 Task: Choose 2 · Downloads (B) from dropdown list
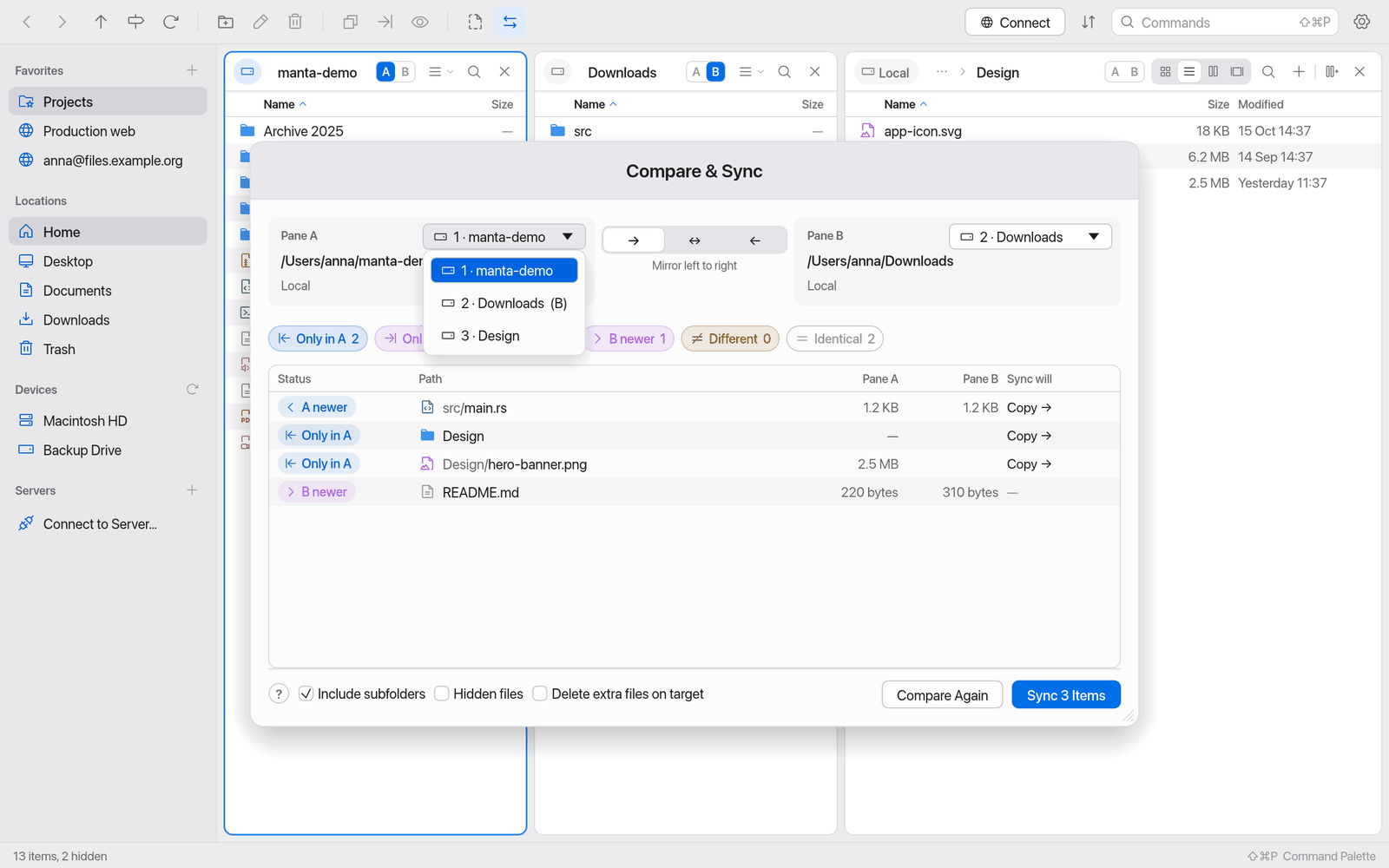[504, 303]
